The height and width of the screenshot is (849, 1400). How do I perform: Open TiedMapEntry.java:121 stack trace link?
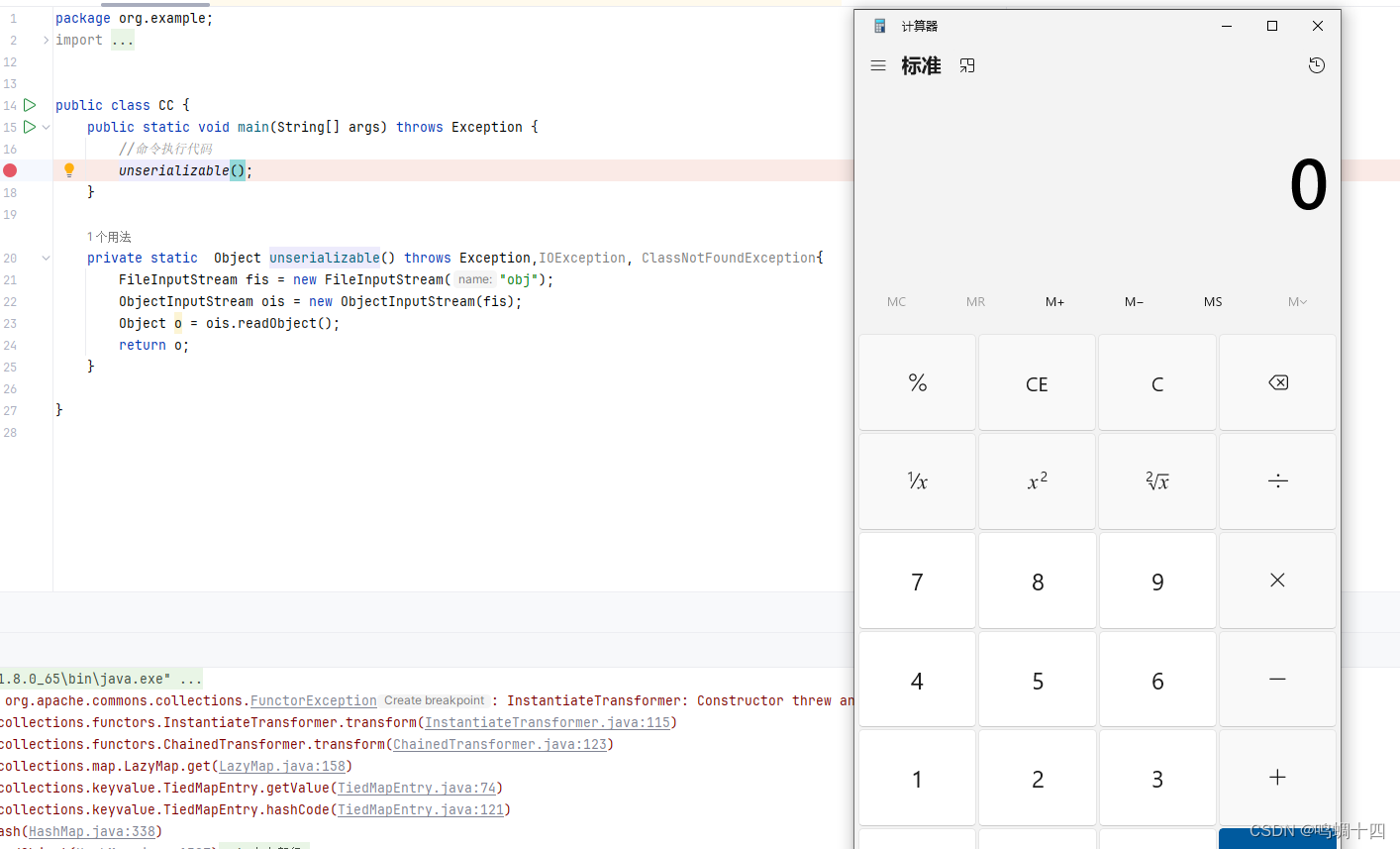[x=421, y=809]
